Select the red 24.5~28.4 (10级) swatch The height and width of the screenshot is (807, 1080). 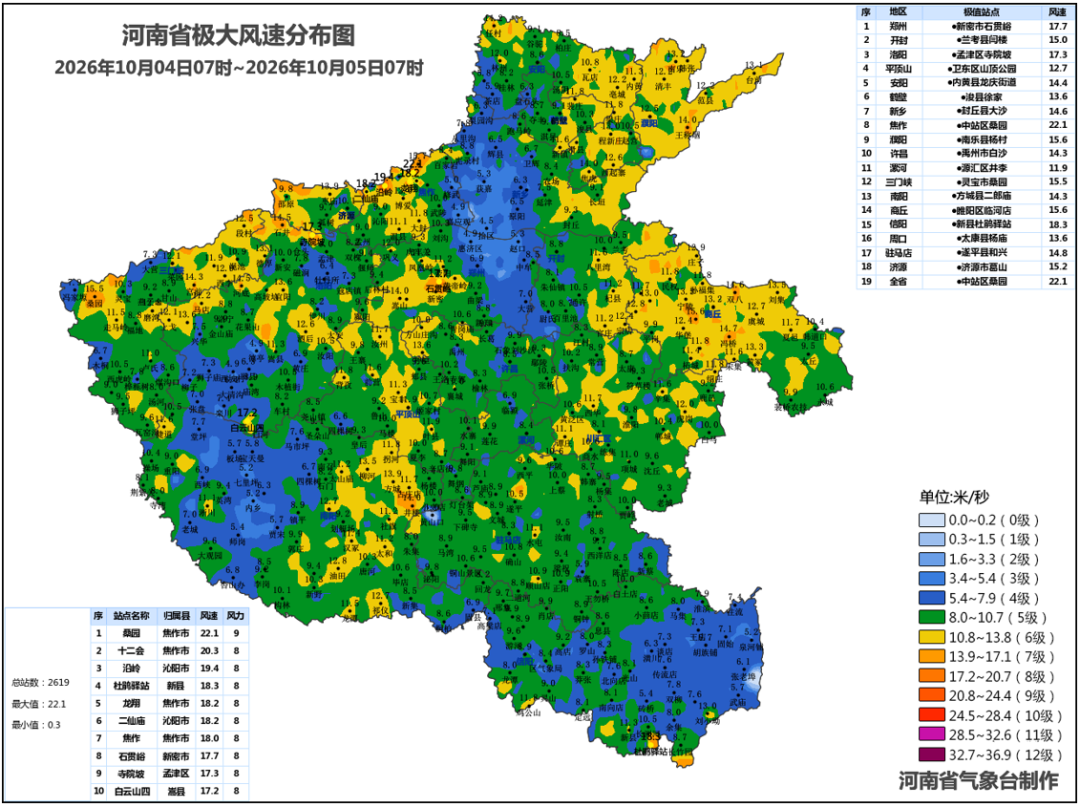tap(931, 715)
